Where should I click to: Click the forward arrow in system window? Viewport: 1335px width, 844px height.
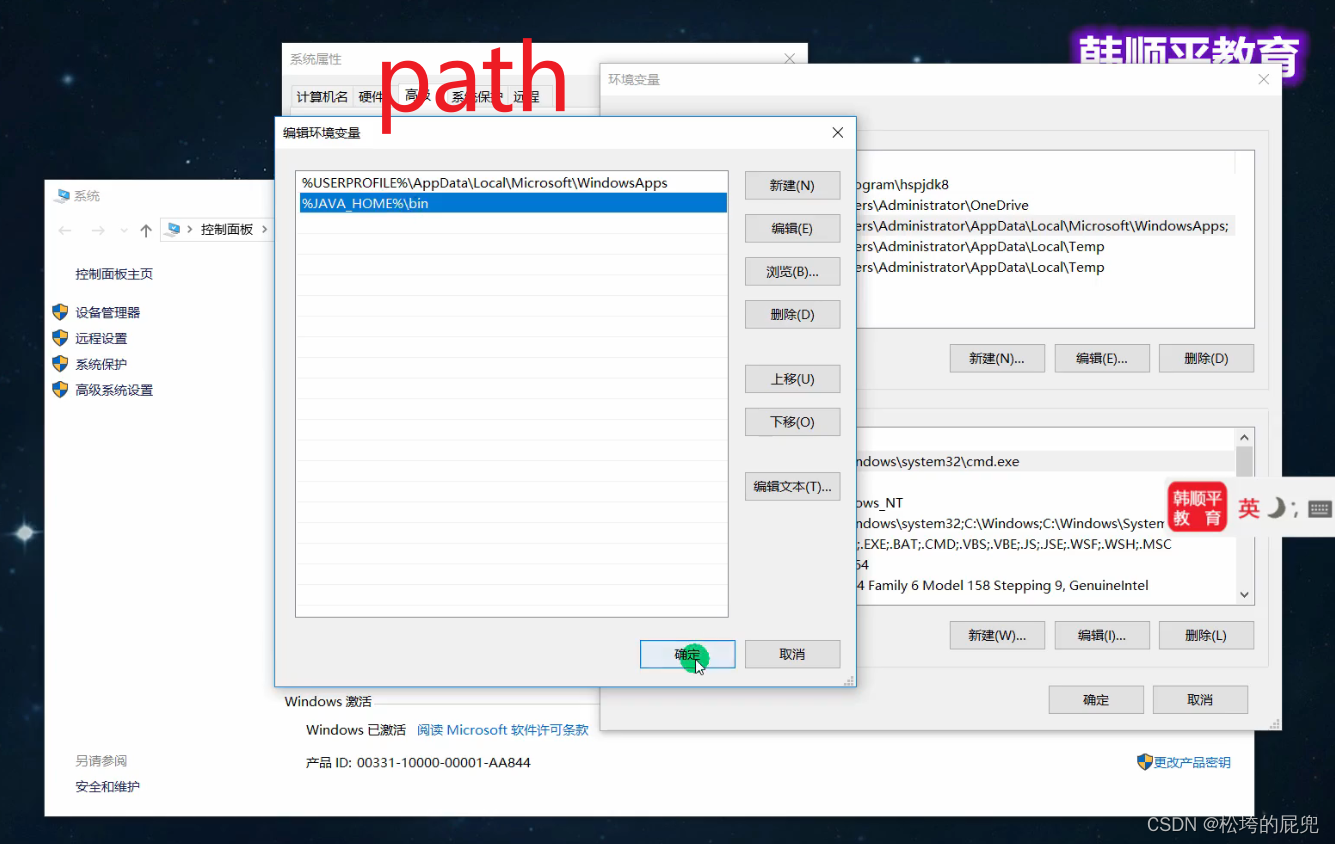[x=98, y=231]
